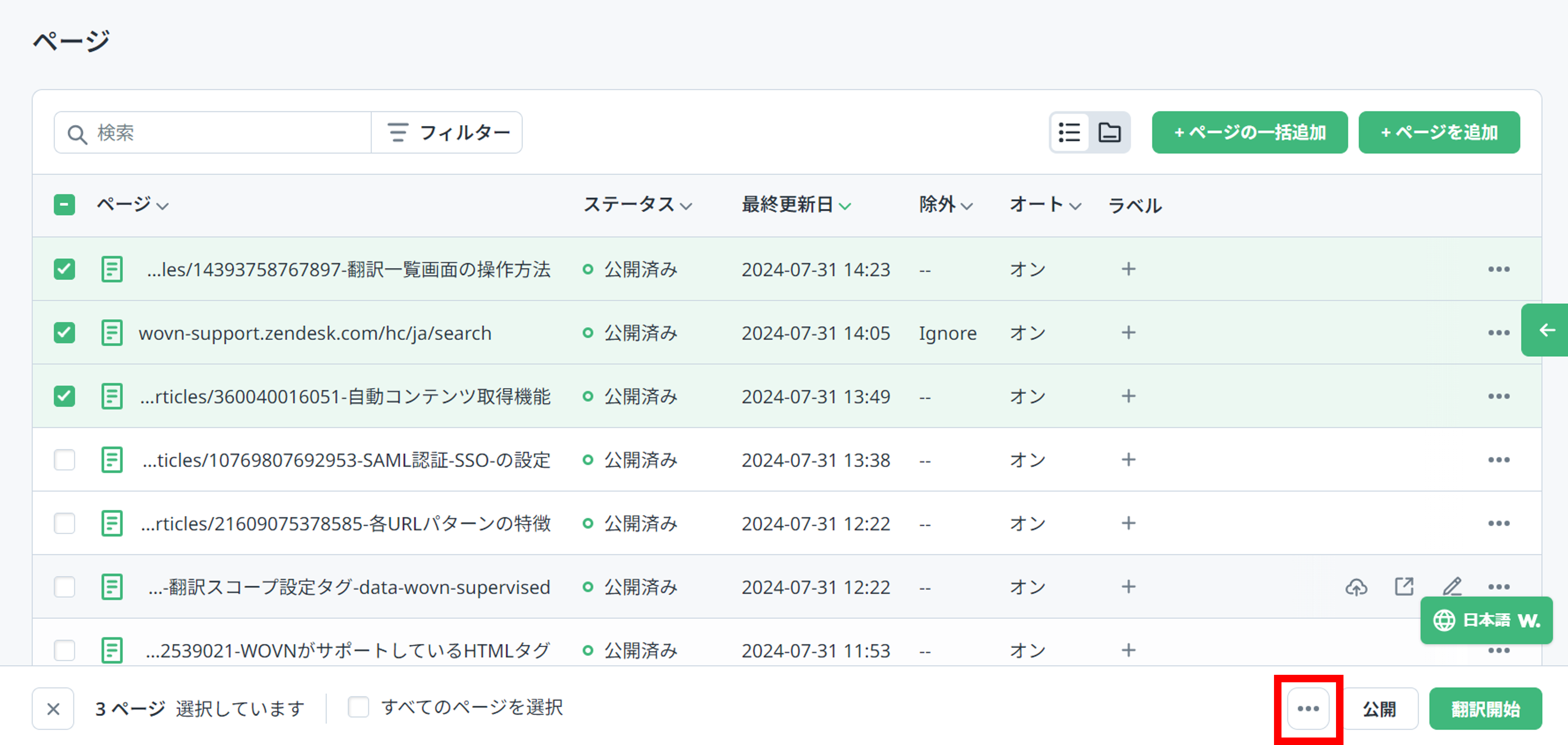The width and height of the screenshot is (1568, 745).
Task: Check the SAML認証-SSO-の設定 row checkbox
Action: coord(64,460)
